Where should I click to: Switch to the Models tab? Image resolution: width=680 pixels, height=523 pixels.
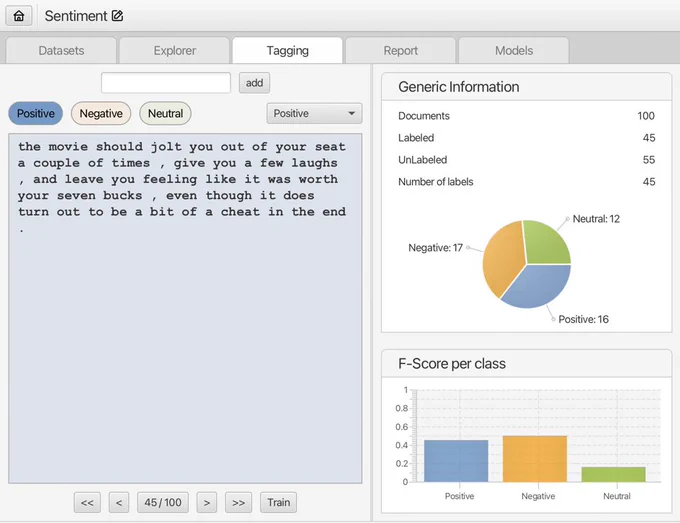[514, 51]
